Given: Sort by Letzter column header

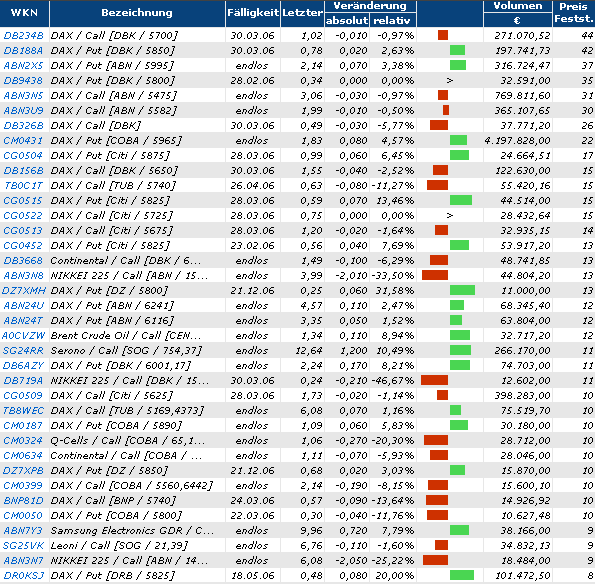Looking at the screenshot, I should coord(302,13).
